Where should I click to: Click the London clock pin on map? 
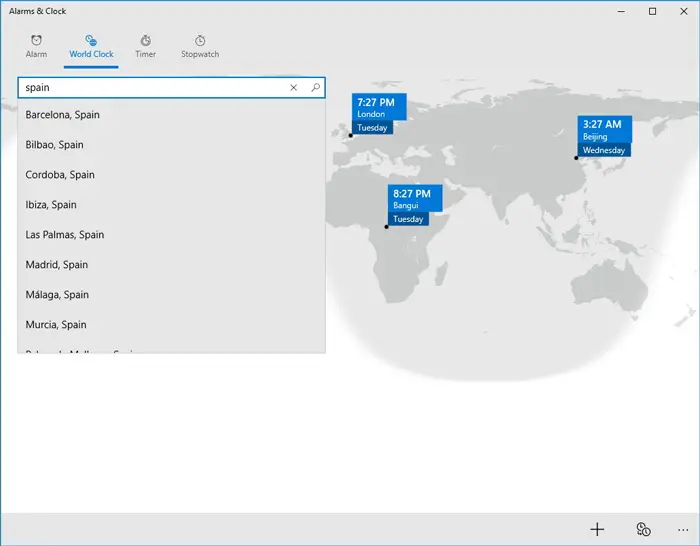point(379,113)
